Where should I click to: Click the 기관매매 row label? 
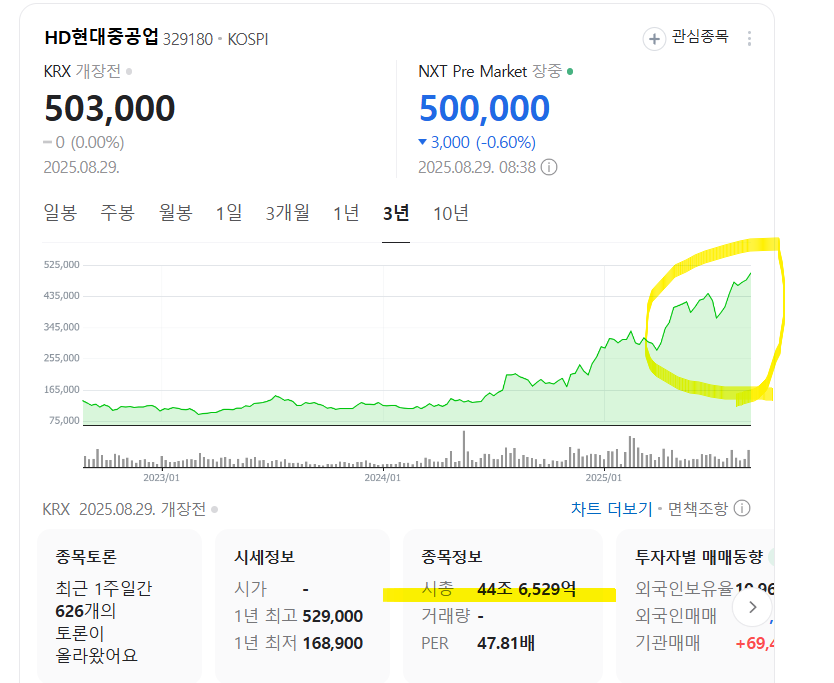coord(668,643)
